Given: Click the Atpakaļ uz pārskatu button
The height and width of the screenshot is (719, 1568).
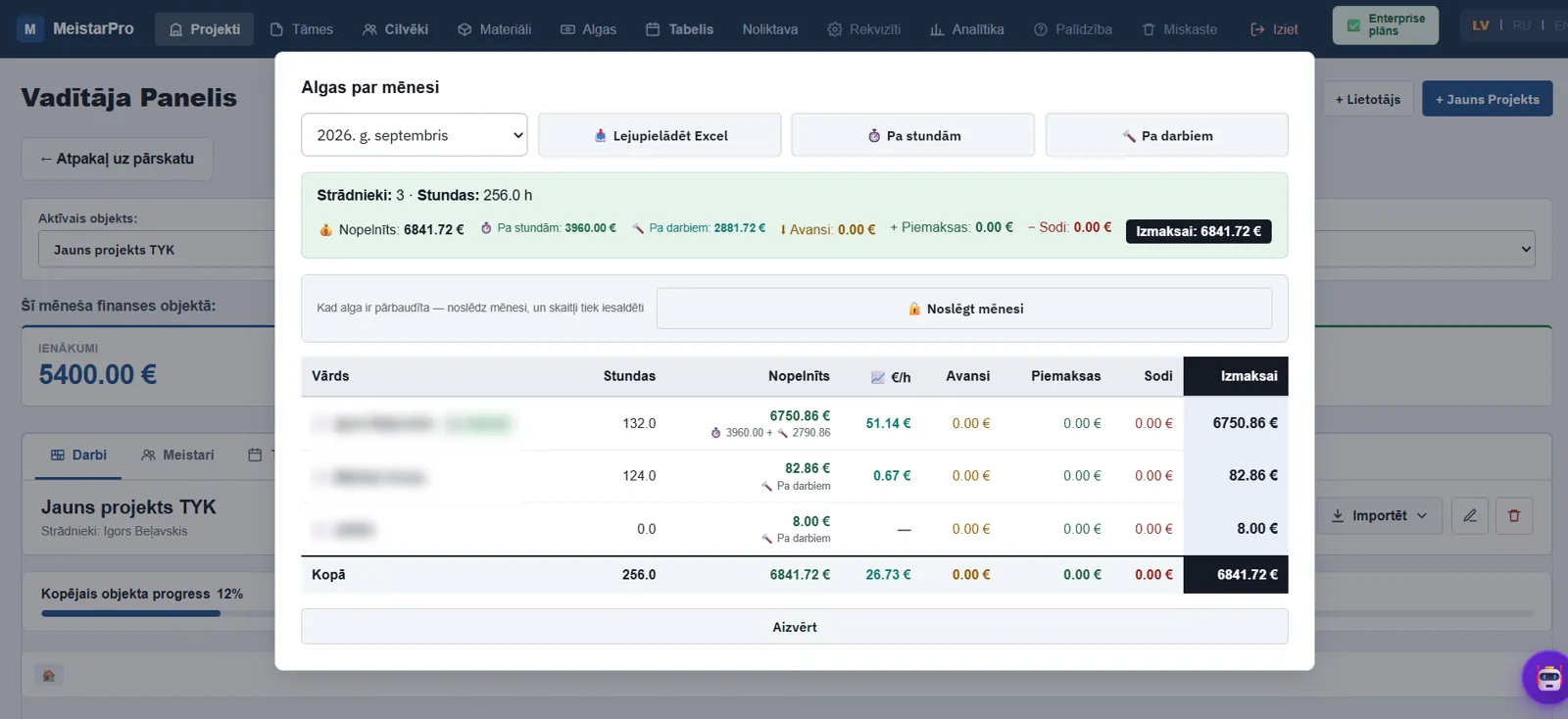Looking at the screenshot, I should pos(118,159).
